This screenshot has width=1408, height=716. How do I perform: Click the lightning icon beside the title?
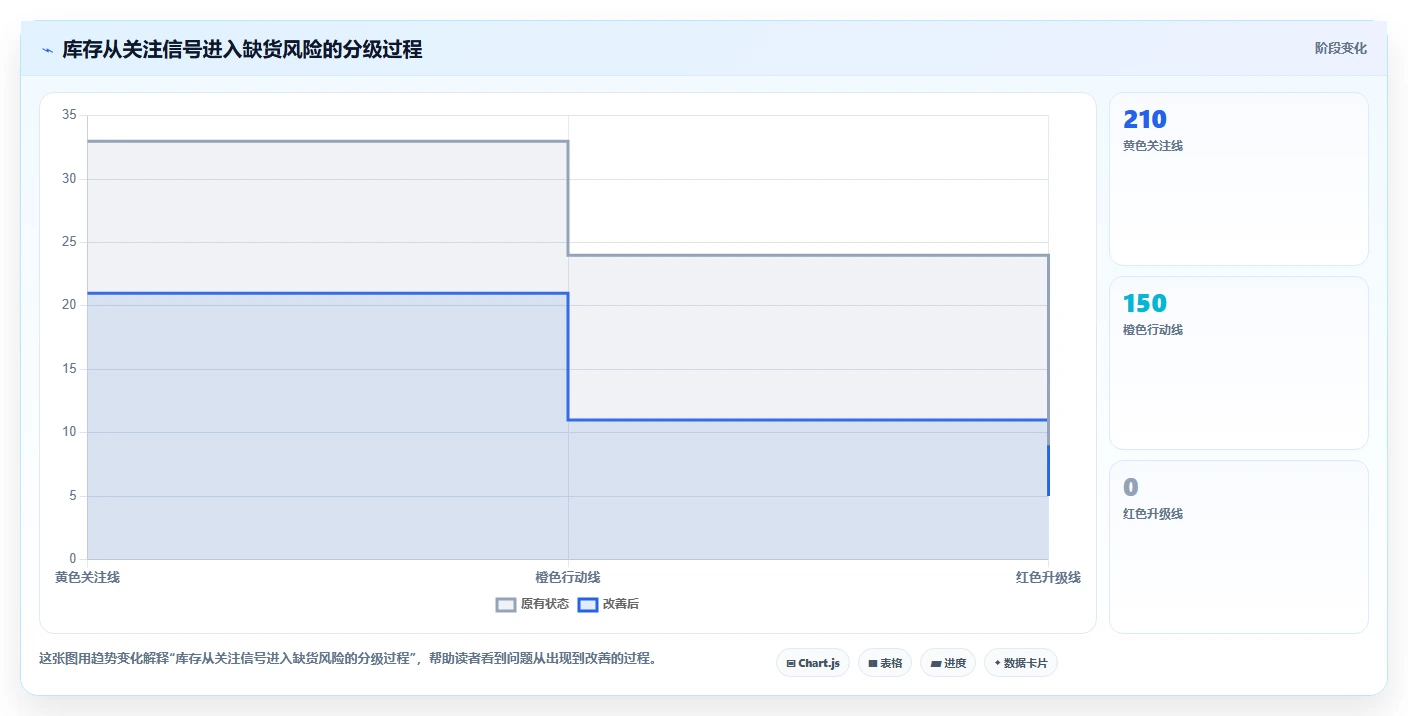[47, 50]
